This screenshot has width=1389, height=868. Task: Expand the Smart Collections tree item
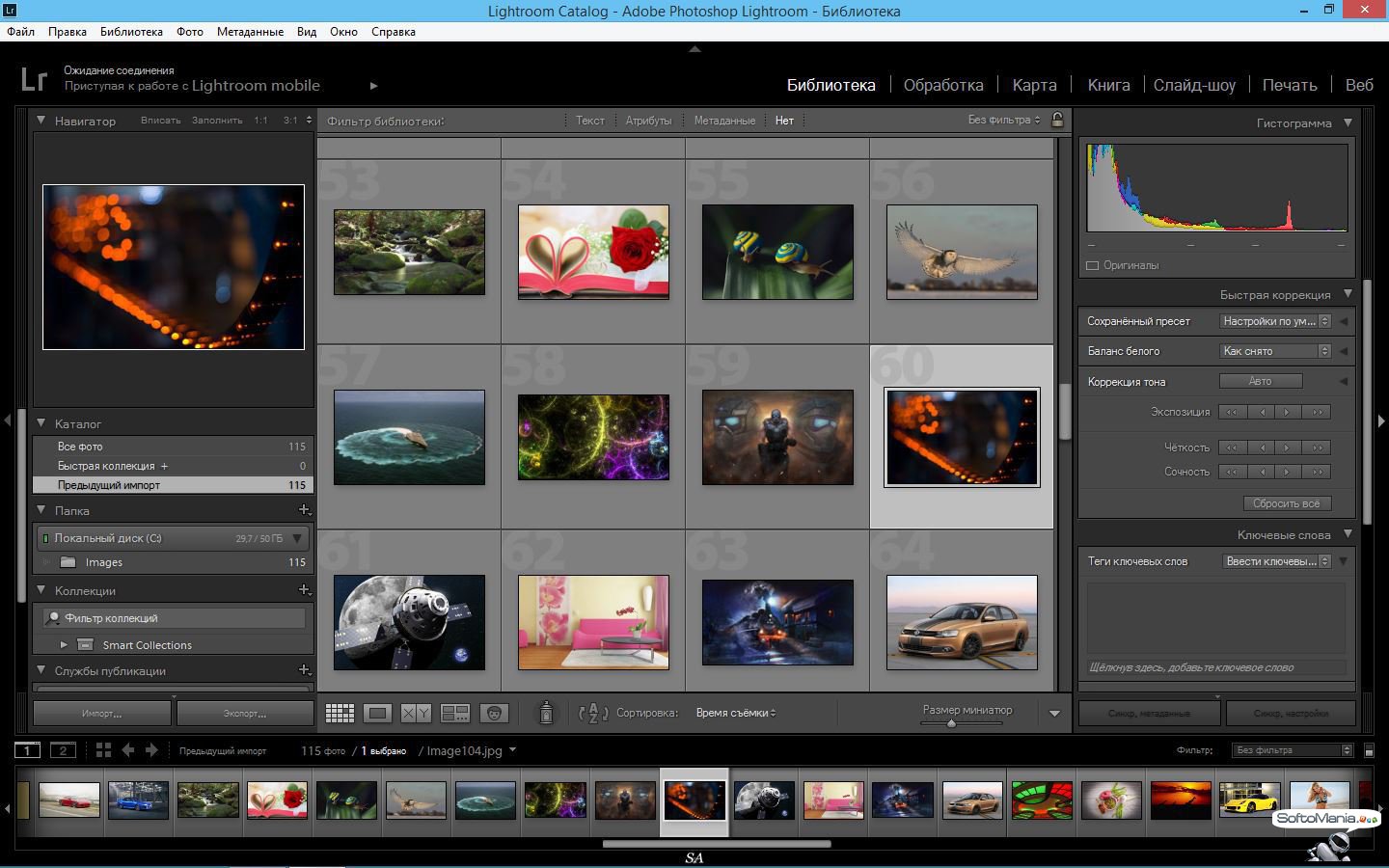pos(64,644)
